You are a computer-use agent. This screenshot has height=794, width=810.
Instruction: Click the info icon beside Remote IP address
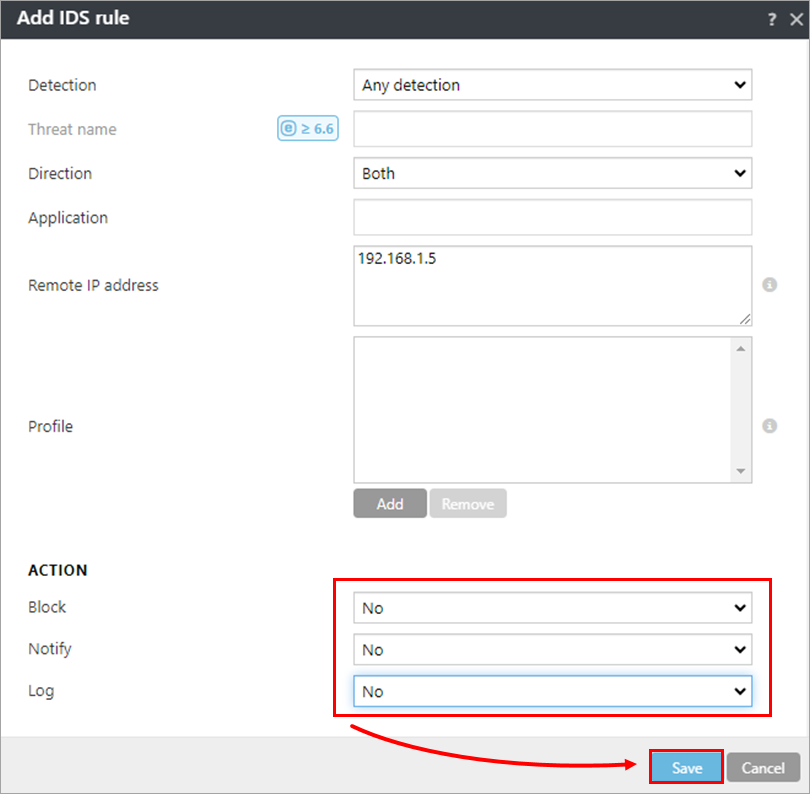click(769, 284)
